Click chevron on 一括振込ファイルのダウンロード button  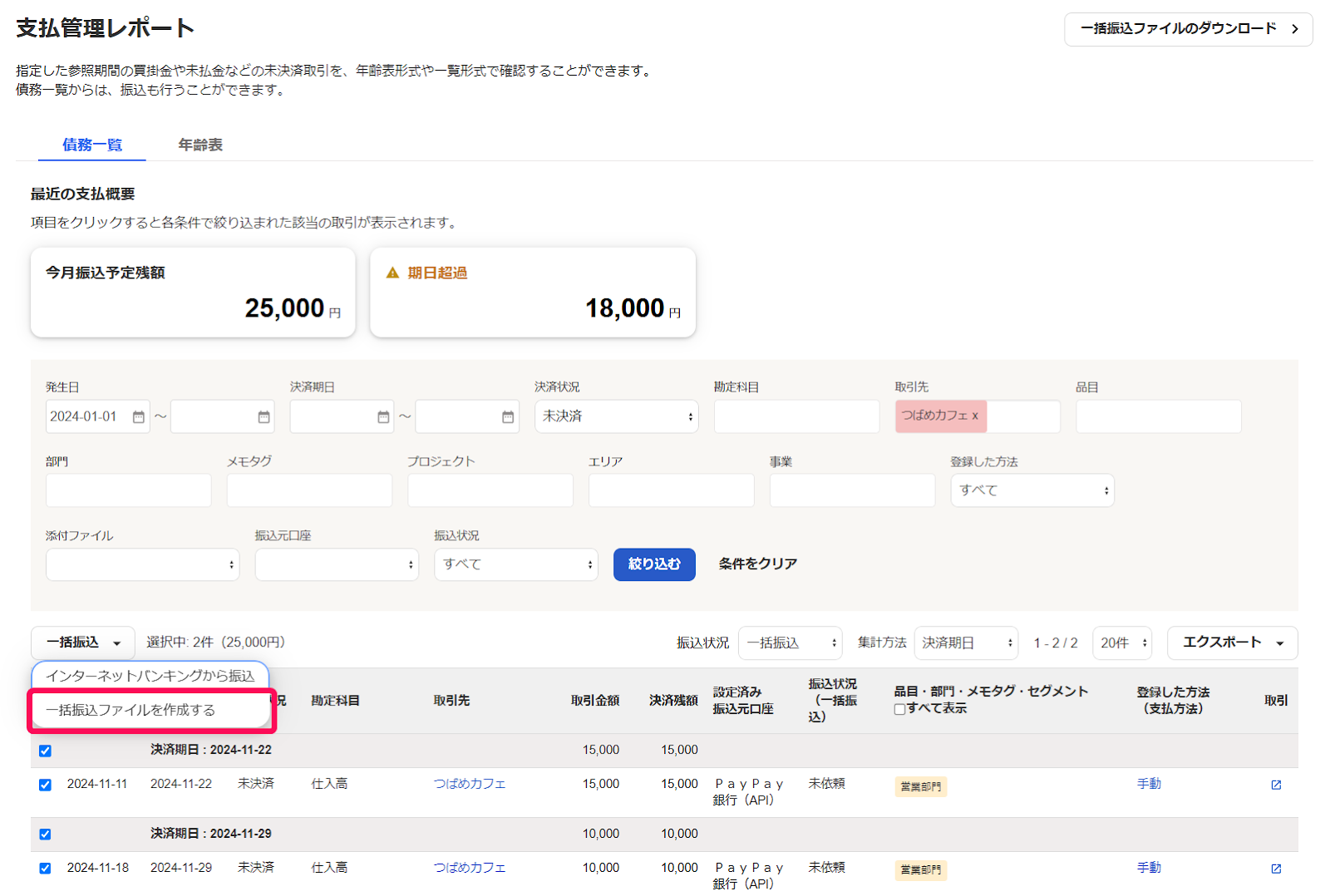point(1294,29)
